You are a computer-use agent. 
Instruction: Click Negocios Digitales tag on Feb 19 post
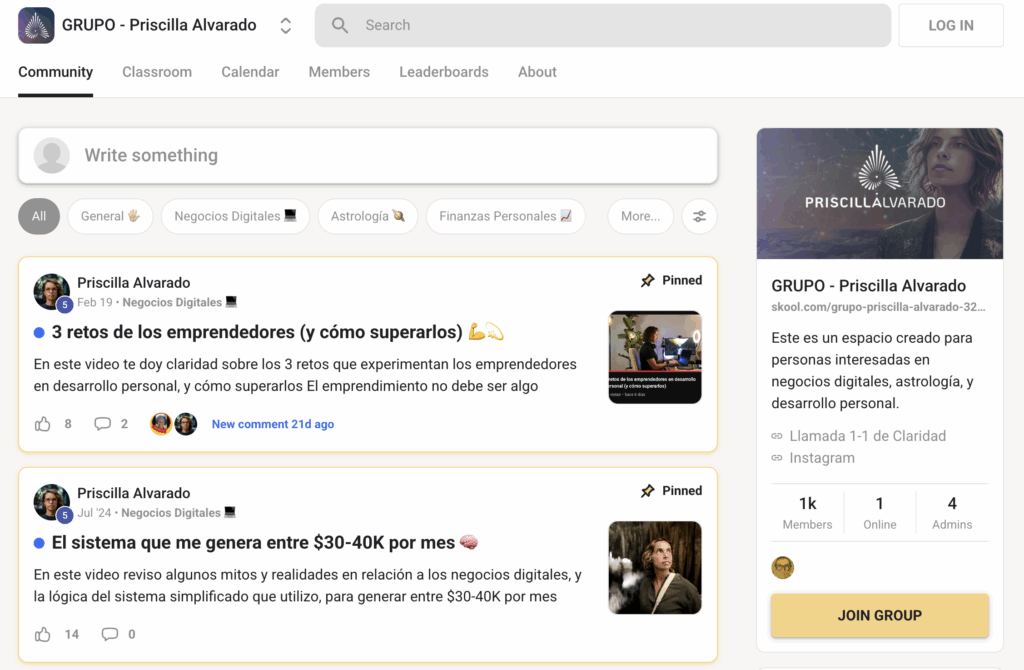point(180,302)
